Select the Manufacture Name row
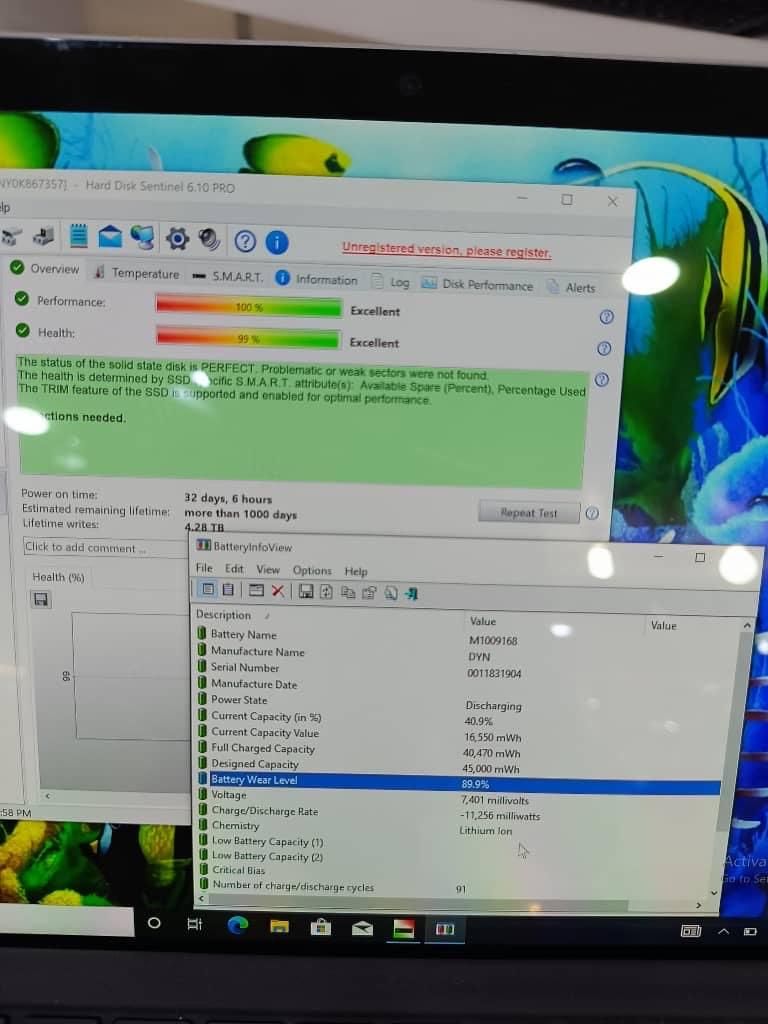768x1024 pixels. click(457, 654)
